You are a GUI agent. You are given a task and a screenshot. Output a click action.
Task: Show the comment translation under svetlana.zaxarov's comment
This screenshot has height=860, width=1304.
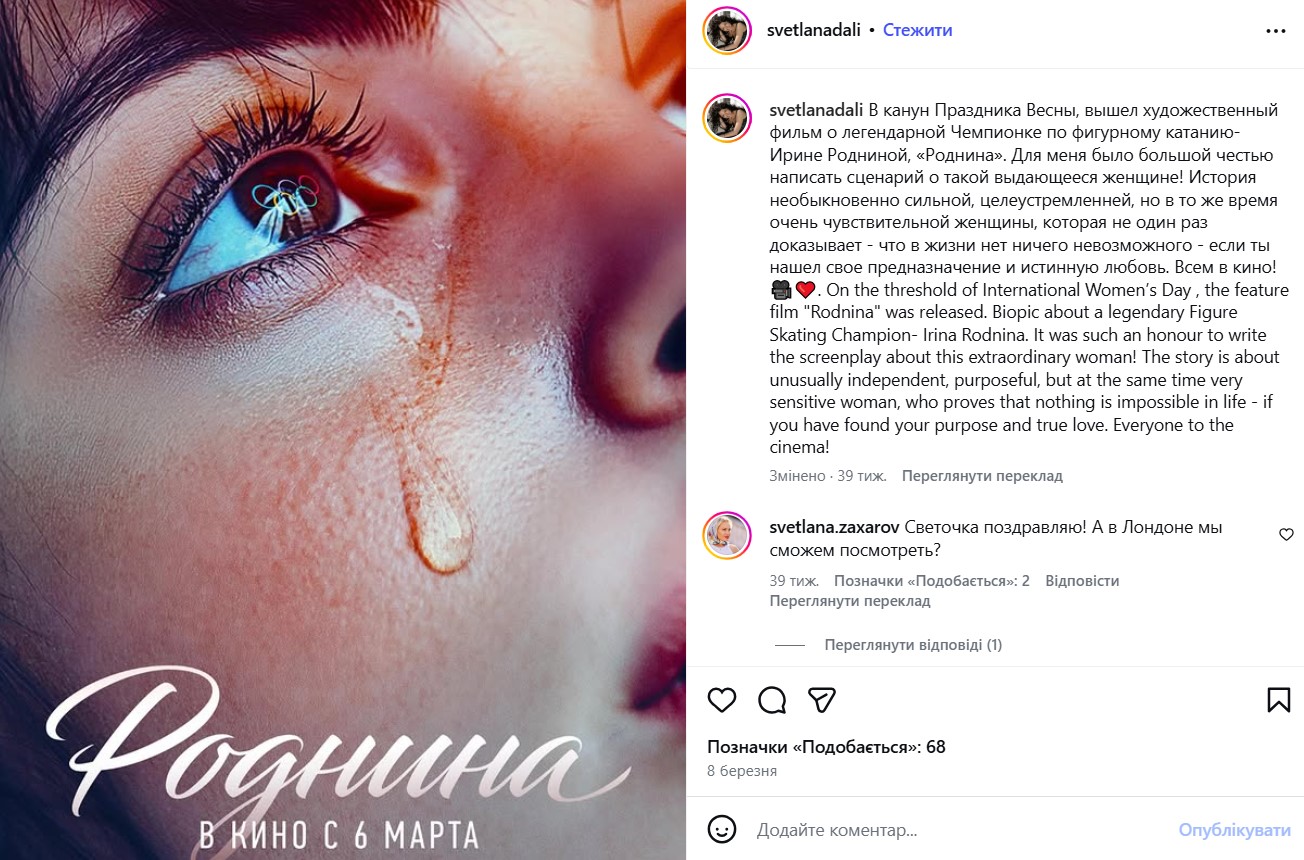coord(850,601)
